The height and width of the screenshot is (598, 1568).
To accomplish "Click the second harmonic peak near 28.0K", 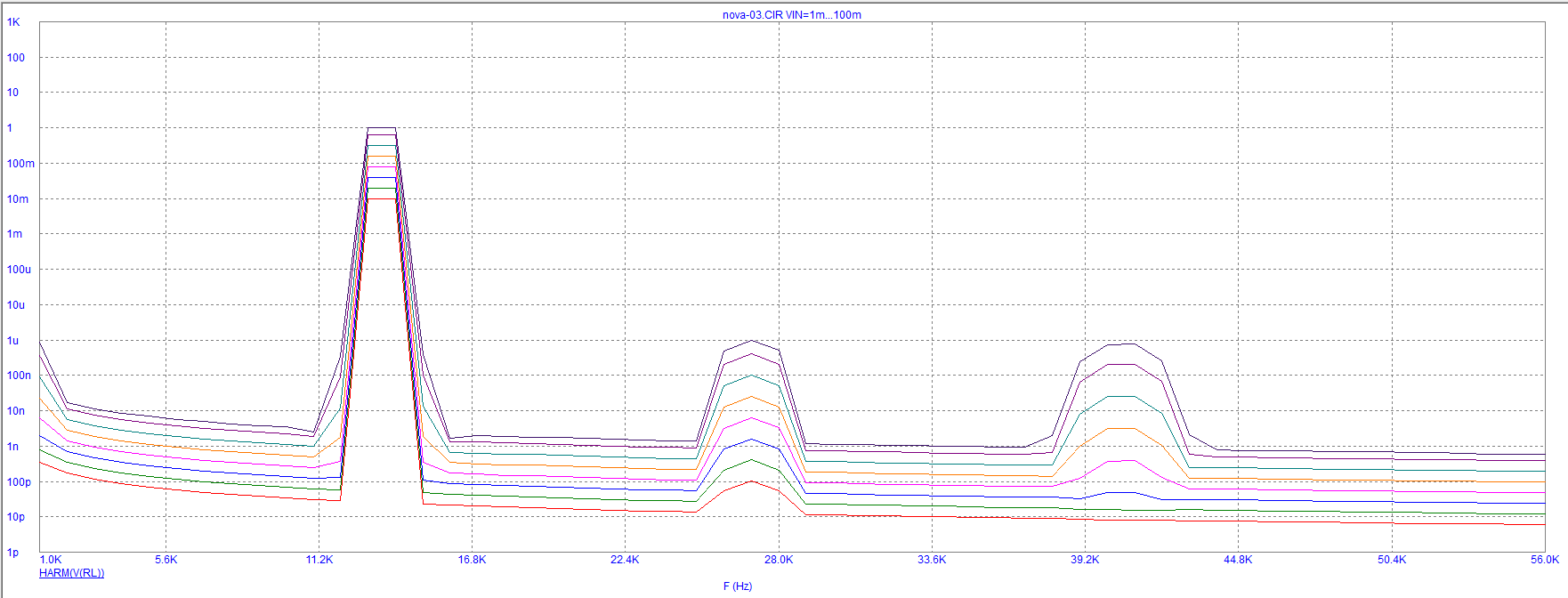I will click(752, 341).
